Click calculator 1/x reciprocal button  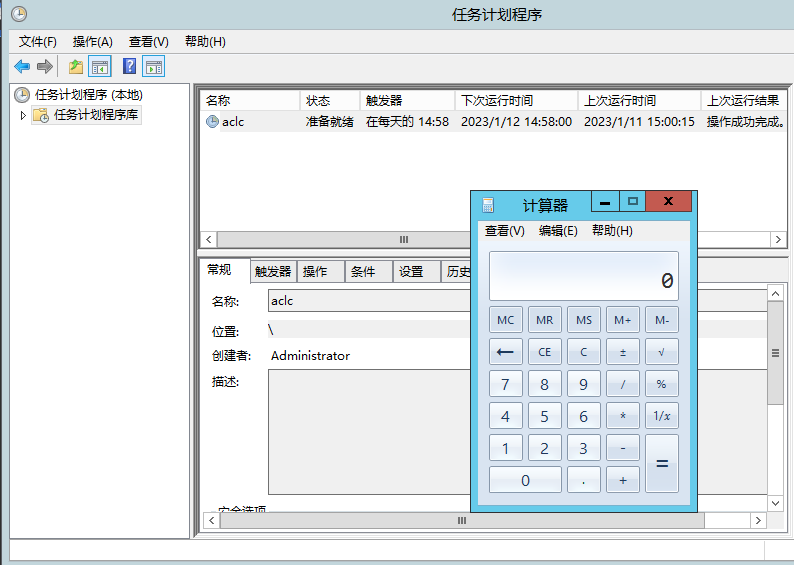click(x=662, y=416)
